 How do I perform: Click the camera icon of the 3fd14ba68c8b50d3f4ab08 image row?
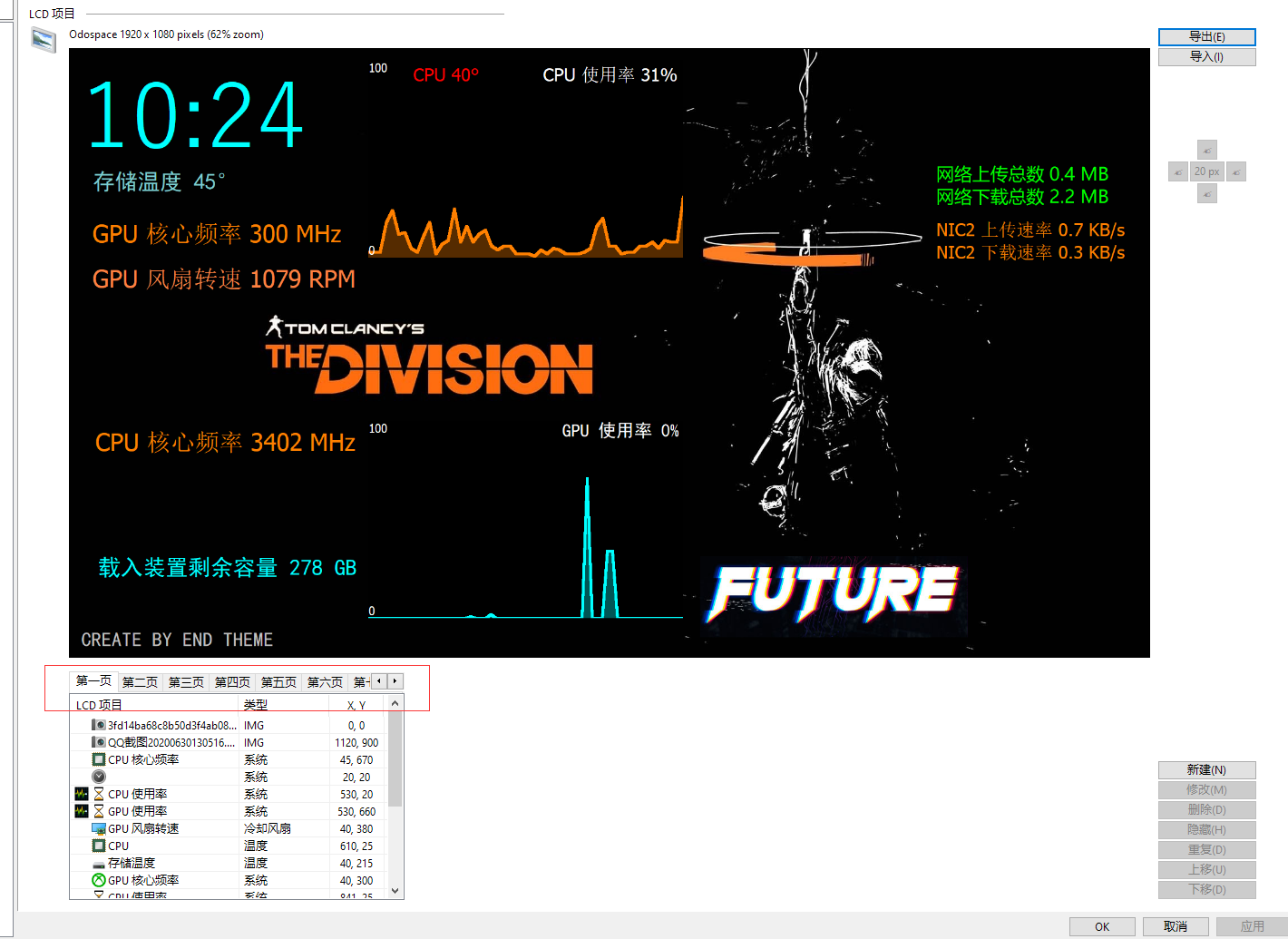click(x=99, y=725)
